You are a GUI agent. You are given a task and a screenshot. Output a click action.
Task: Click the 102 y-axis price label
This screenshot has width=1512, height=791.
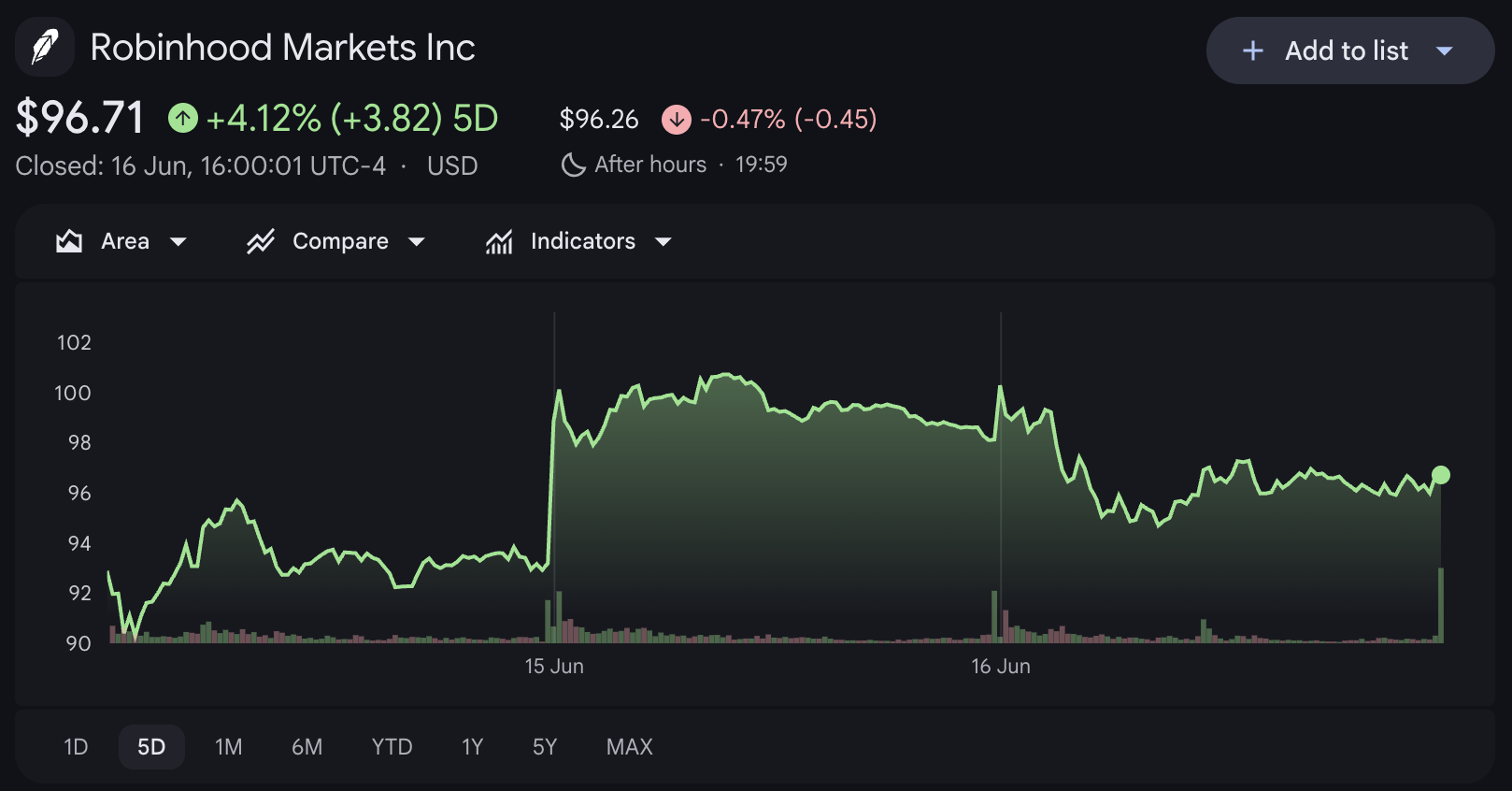point(75,342)
